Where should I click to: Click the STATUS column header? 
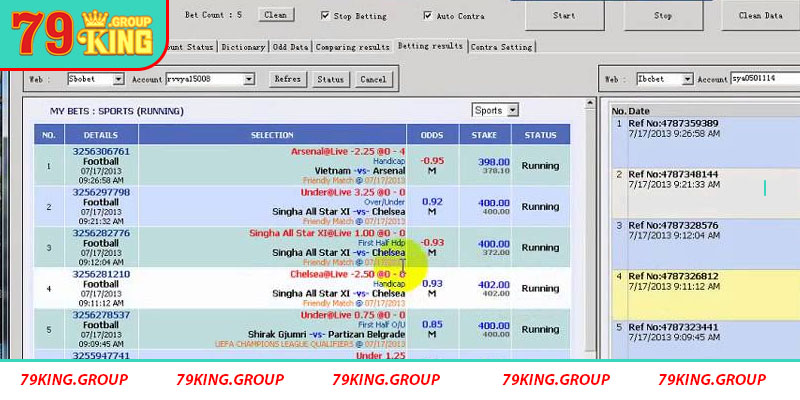point(540,135)
